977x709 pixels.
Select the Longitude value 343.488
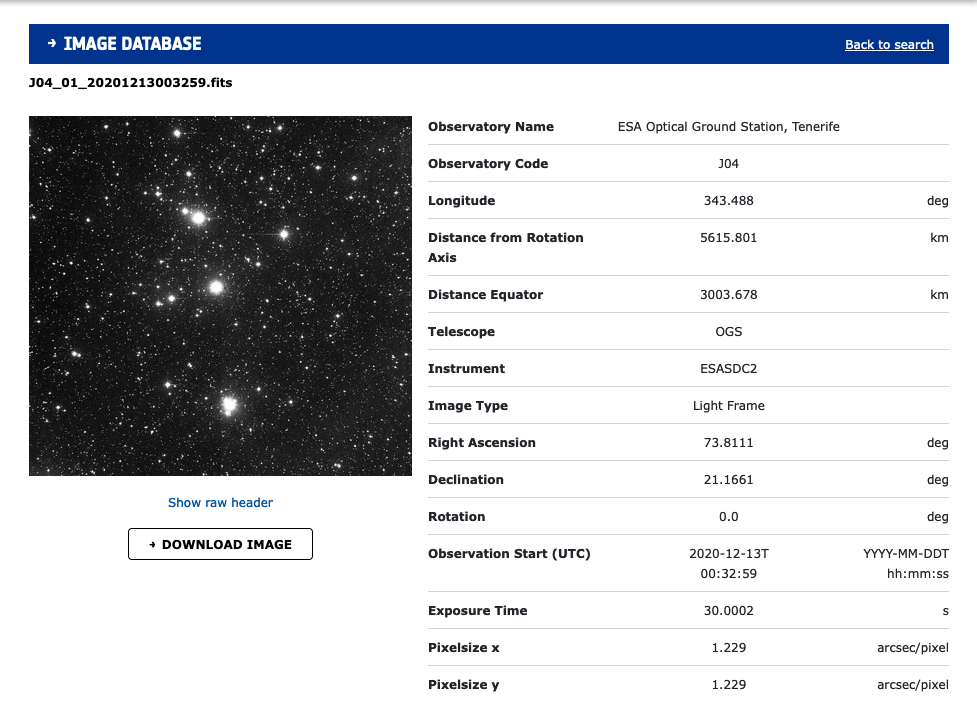pos(728,201)
